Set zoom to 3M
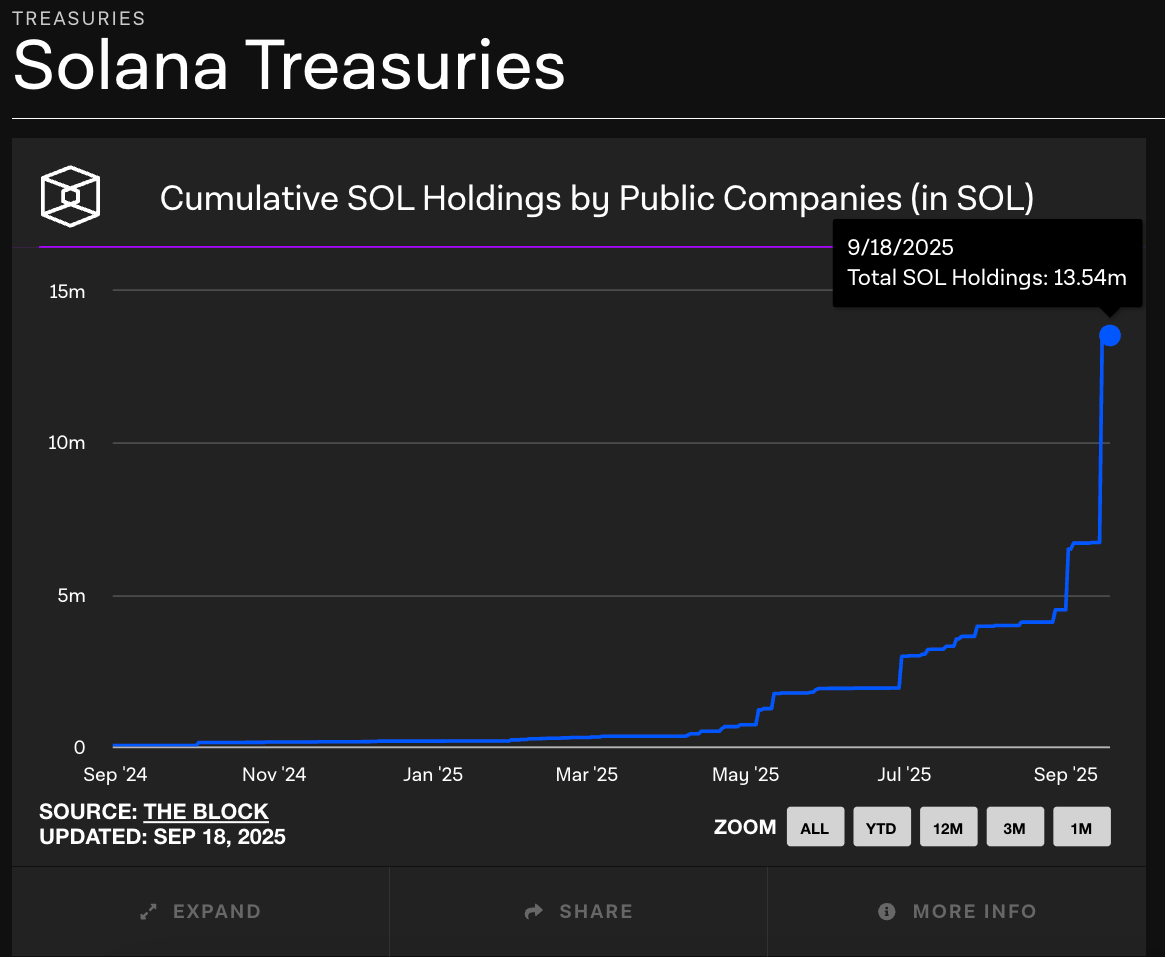 1015,827
